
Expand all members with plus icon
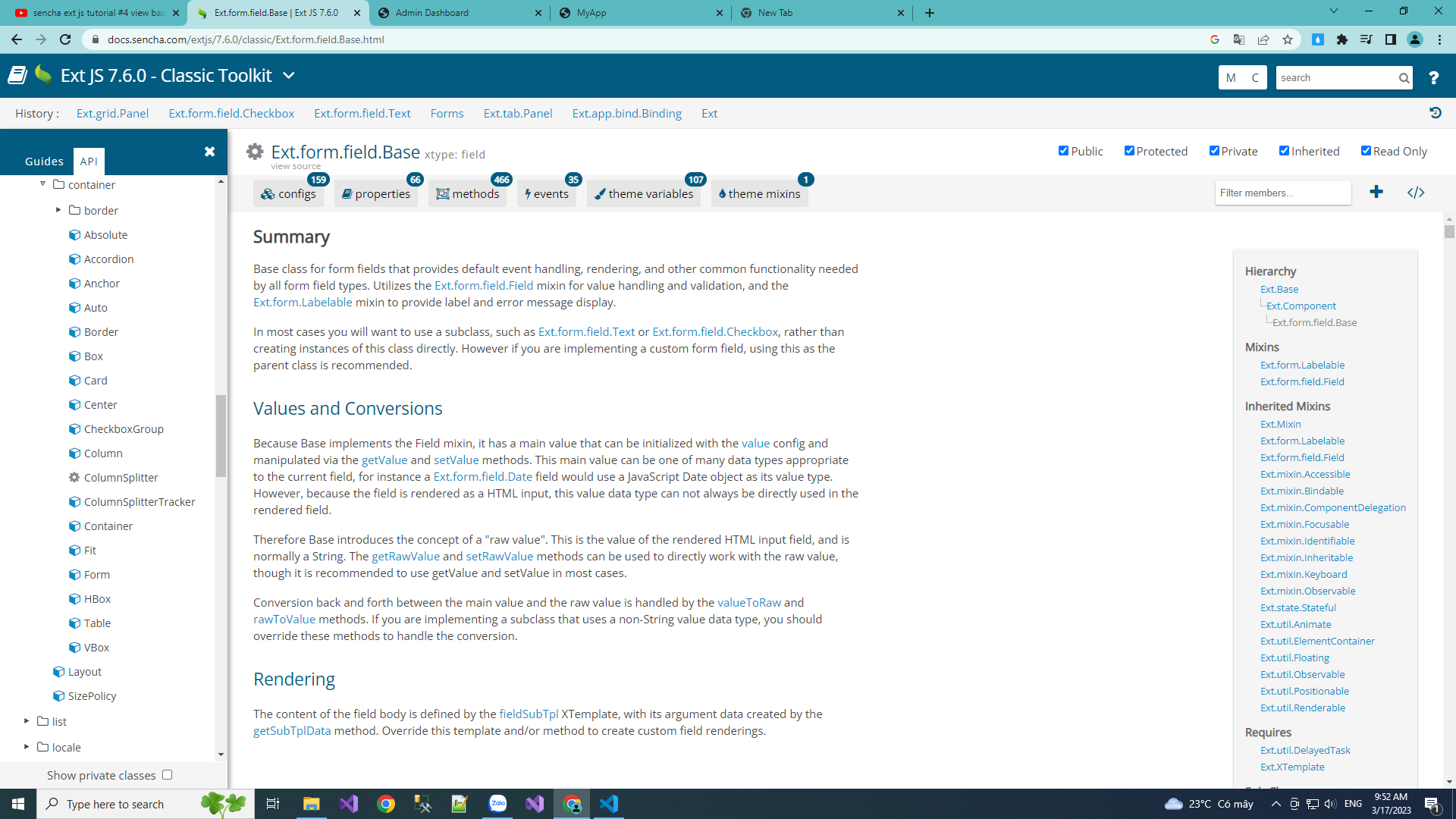(x=1376, y=193)
